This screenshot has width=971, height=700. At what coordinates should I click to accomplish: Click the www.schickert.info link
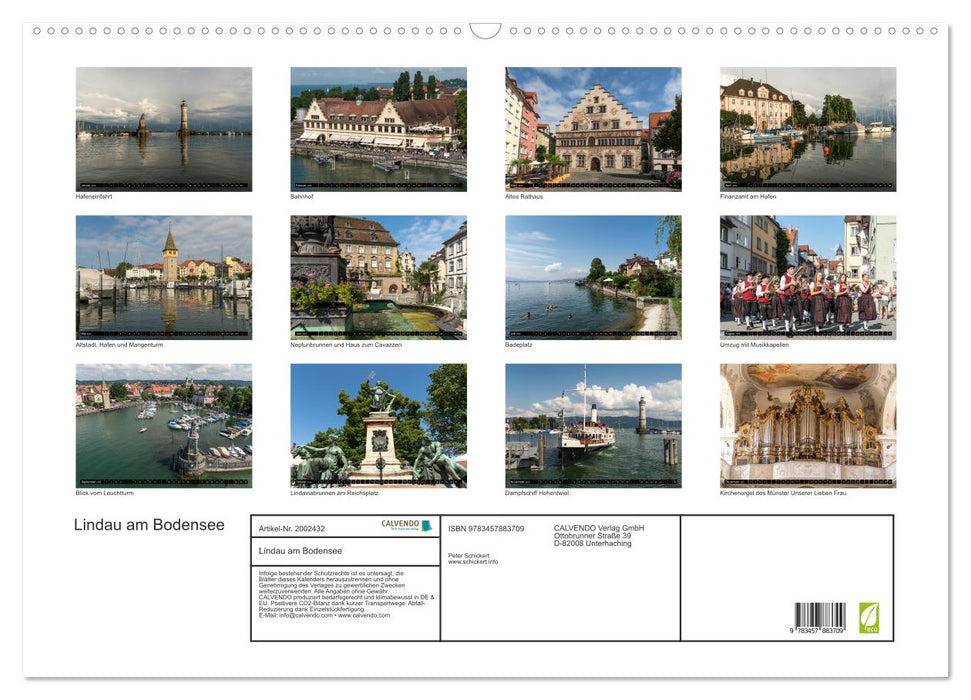(474, 562)
